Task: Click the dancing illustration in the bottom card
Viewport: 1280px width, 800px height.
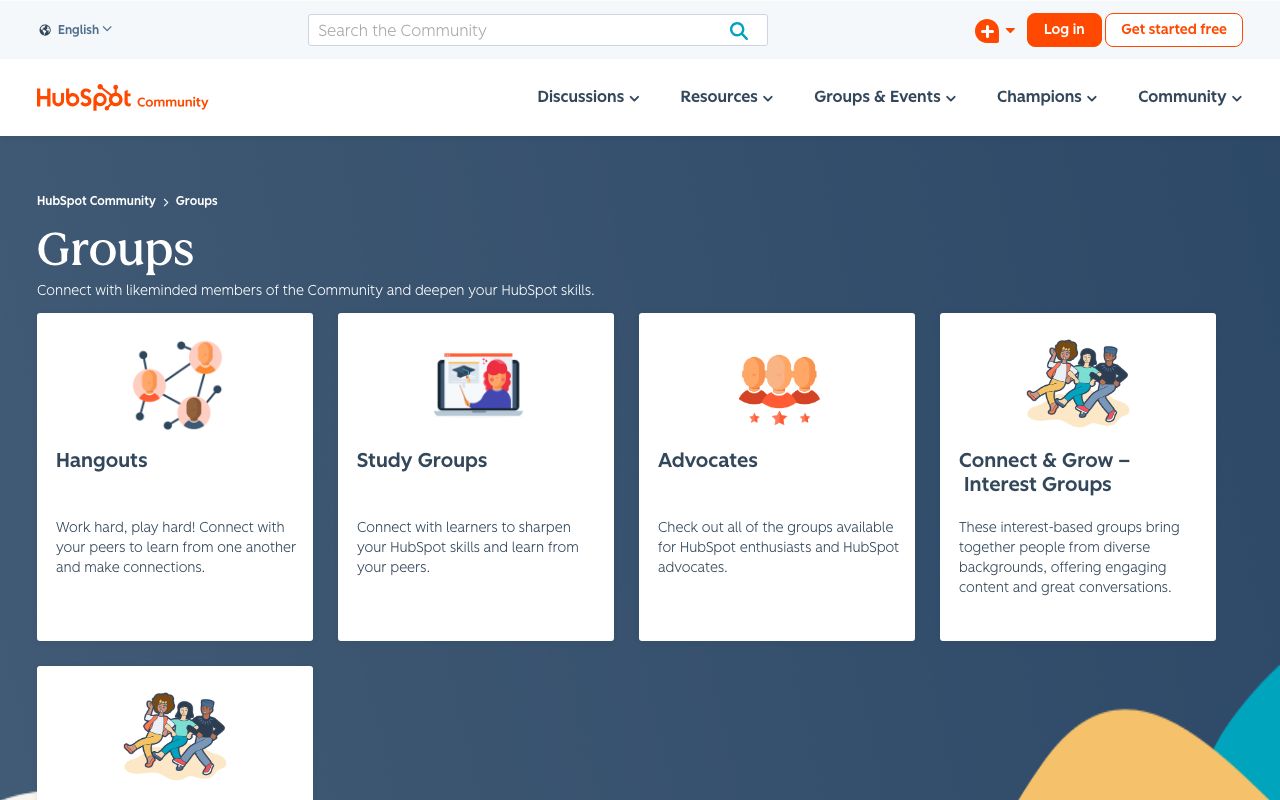Action: pyautogui.click(x=175, y=735)
